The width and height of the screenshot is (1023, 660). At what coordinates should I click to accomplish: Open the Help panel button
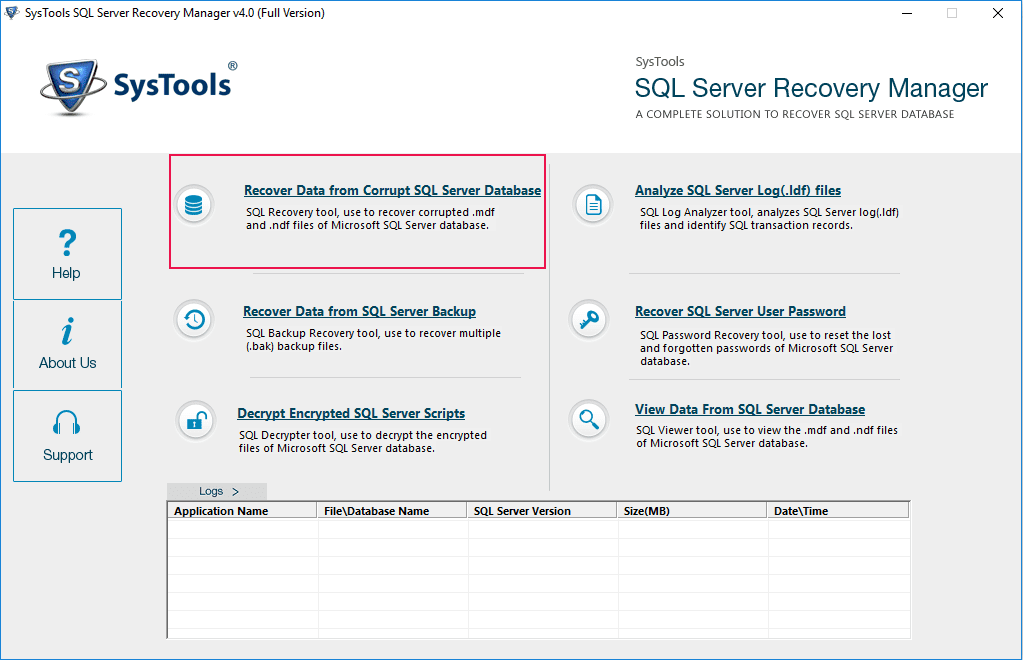(x=67, y=254)
